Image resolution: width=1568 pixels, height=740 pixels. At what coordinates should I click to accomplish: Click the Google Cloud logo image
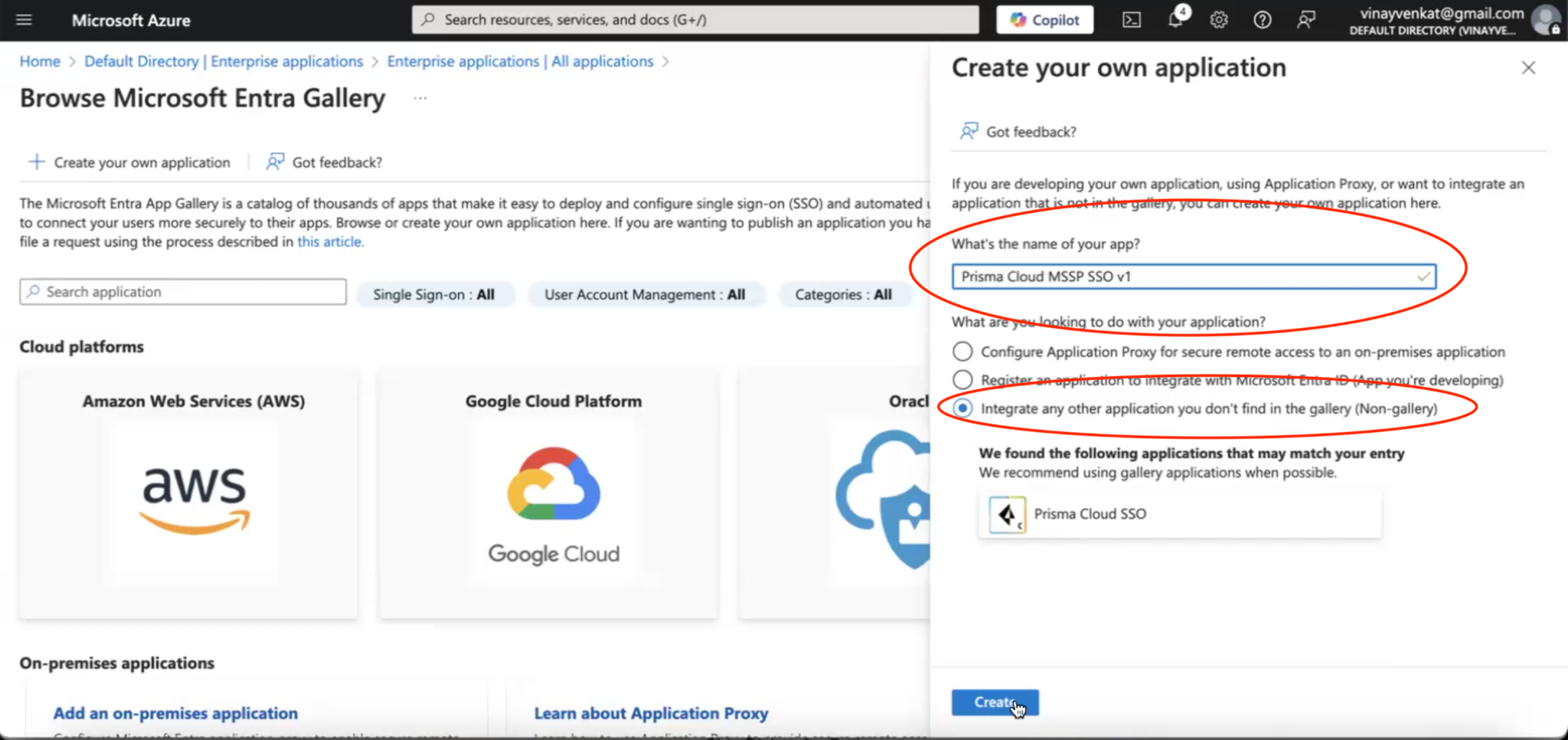coord(554,506)
